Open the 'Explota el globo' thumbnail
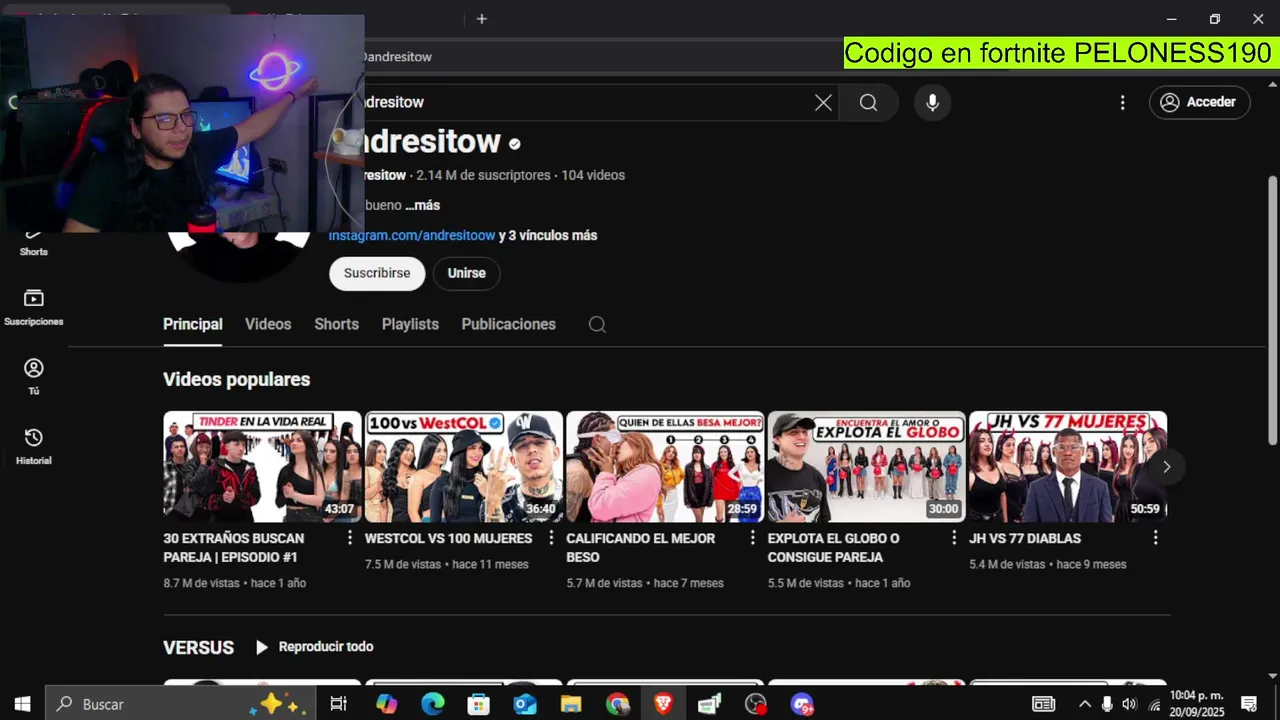This screenshot has height=720, width=1280. click(867, 467)
